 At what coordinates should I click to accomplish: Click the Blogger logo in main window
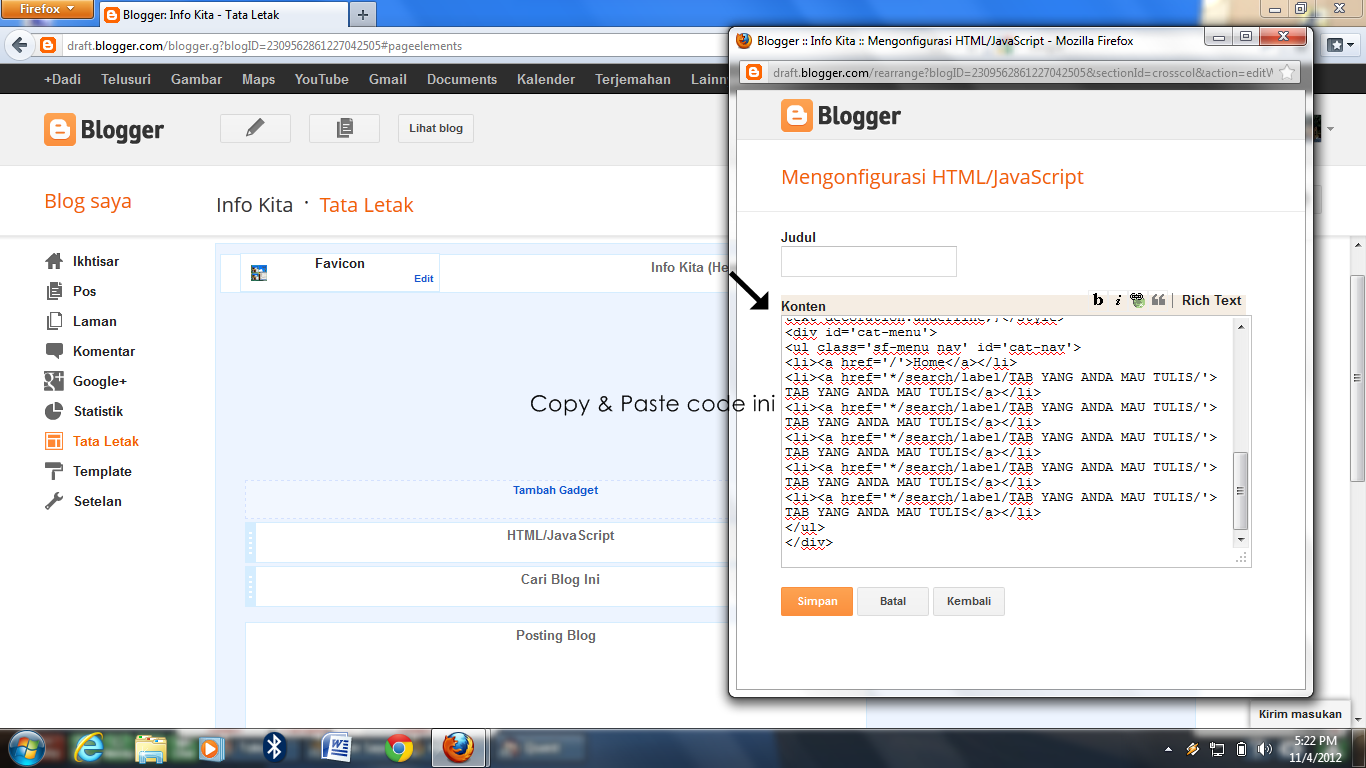pyautogui.click(x=104, y=129)
